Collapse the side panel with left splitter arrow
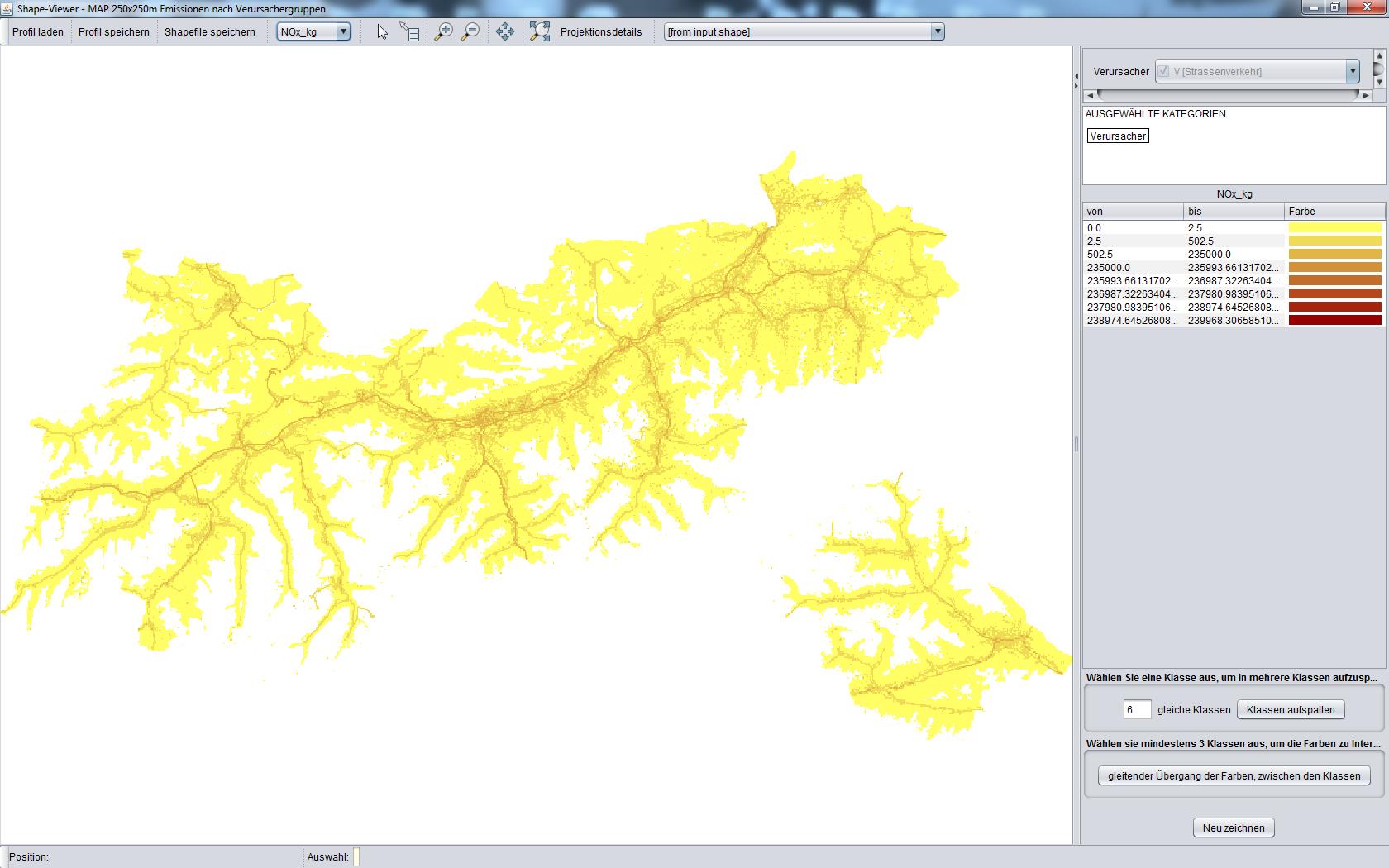 [1076, 77]
